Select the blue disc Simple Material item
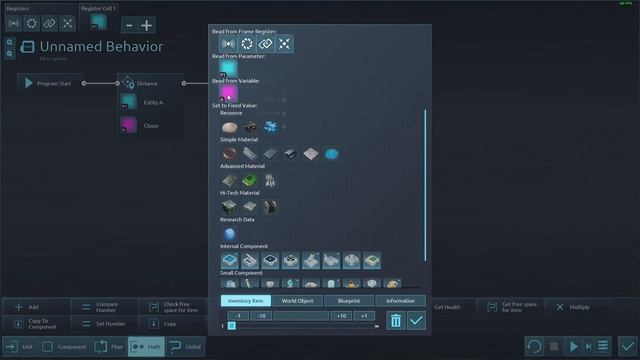The height and width of the screenshot is (360, 640). coord(331,154)
